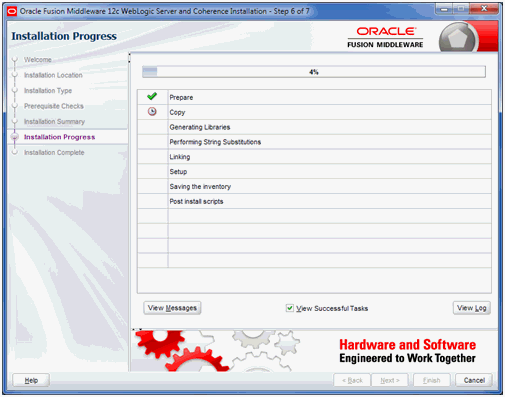
Task: Select Installation Location step
Action: click(53, 75)
